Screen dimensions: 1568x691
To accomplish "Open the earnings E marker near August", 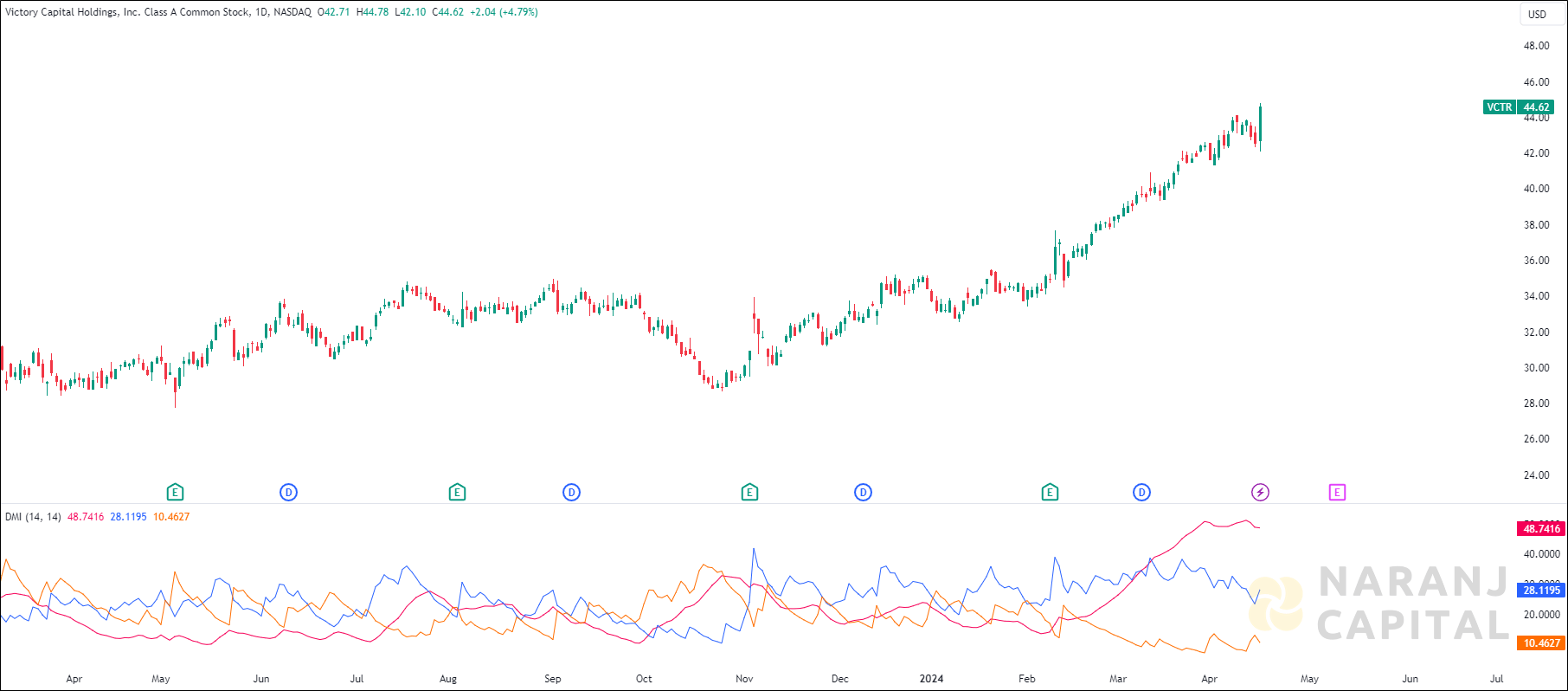I will coord(457,493).
